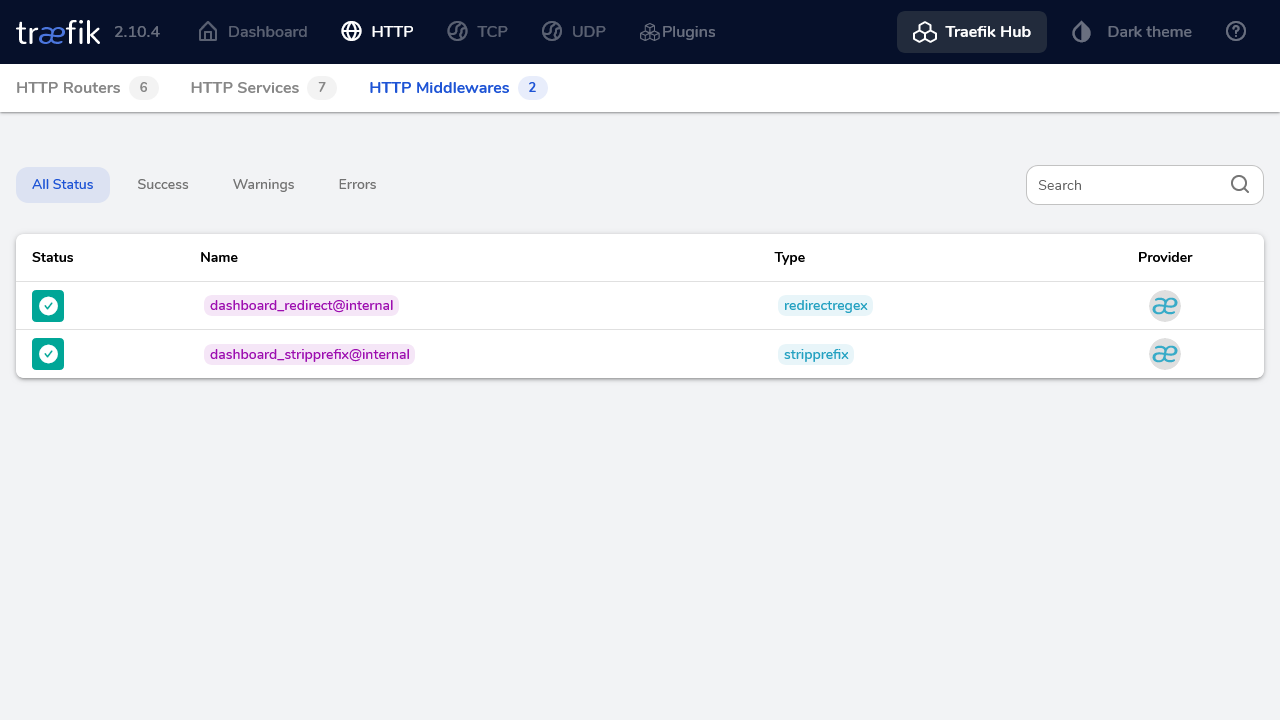1280x720 pixels.
Task: Filter by Success status
Action: (163, 185)
